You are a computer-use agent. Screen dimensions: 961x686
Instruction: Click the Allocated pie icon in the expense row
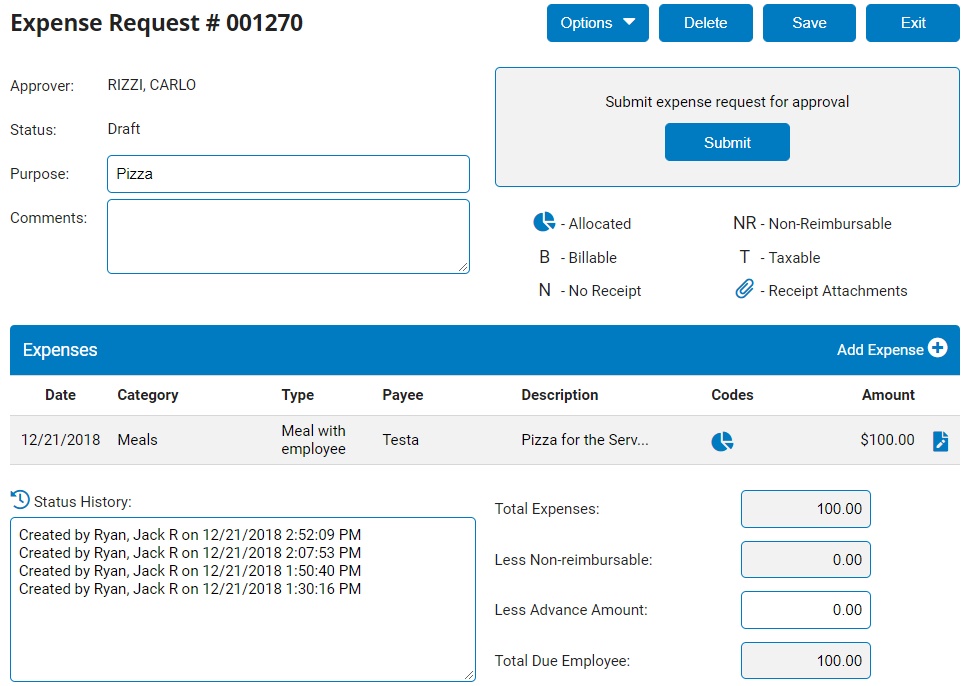coord(722,441)
